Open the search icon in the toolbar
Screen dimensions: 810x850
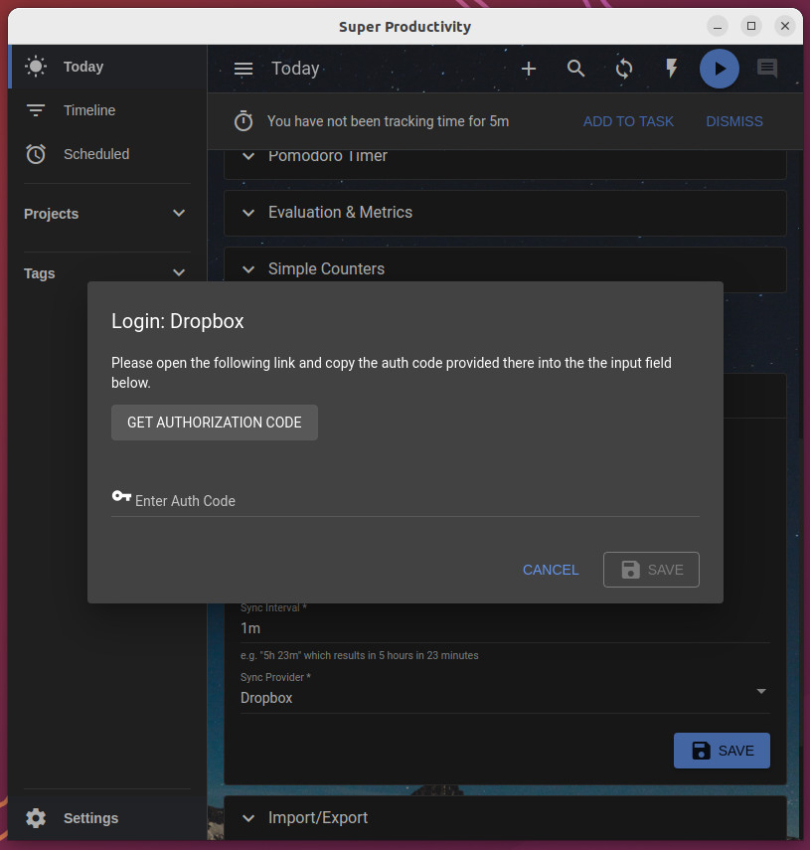point(576,68)
